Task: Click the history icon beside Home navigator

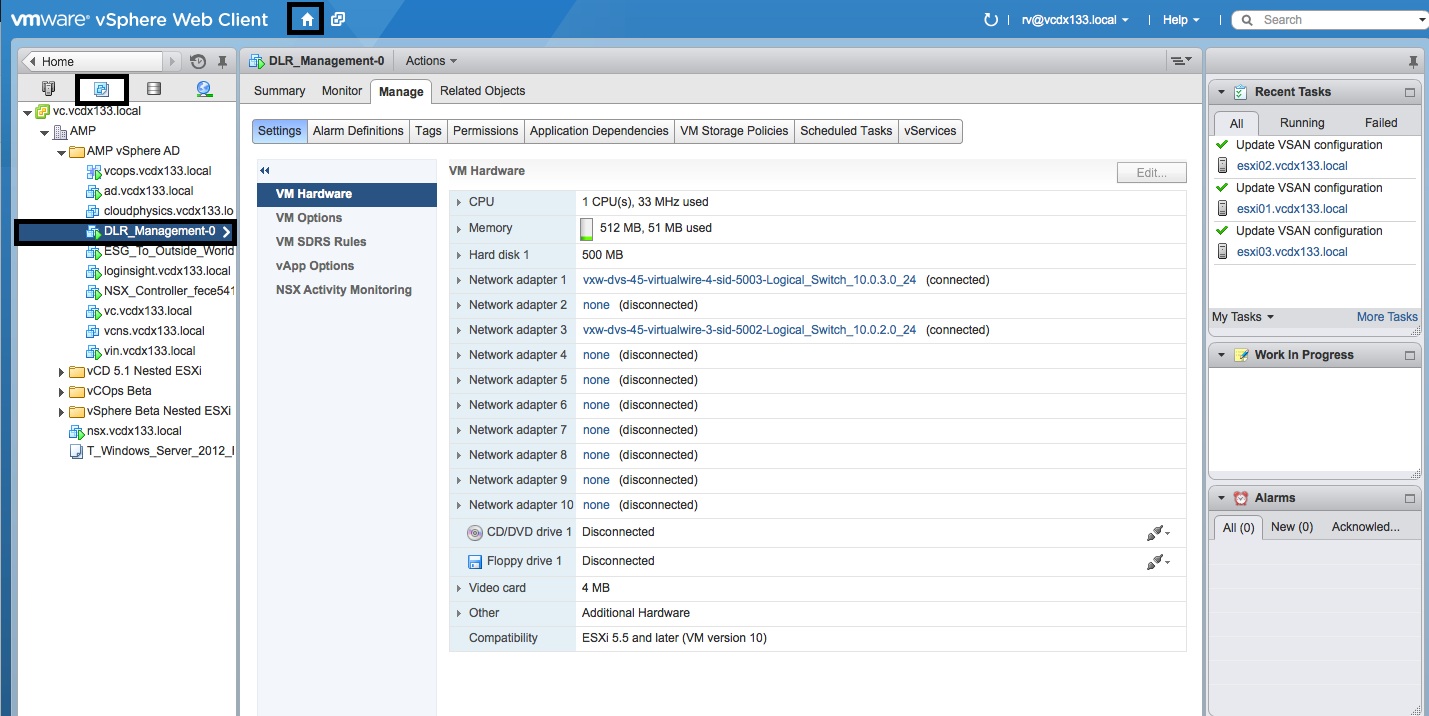Action: 198,62
